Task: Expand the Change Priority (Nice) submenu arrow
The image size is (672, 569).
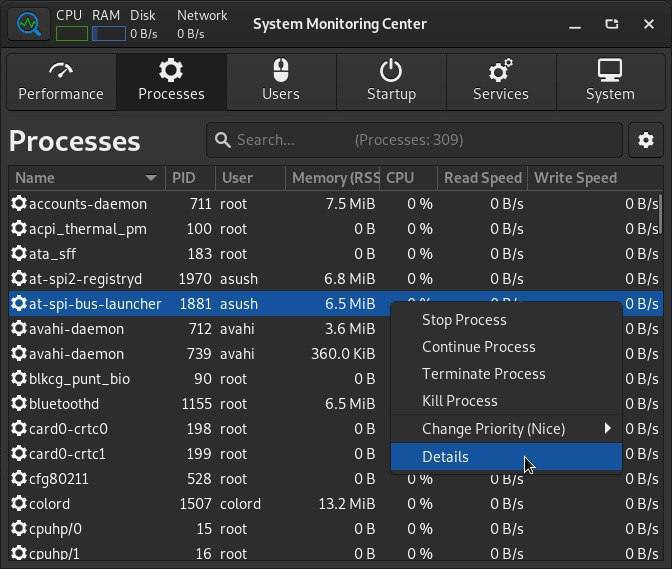Action: (x=607, y=428)
